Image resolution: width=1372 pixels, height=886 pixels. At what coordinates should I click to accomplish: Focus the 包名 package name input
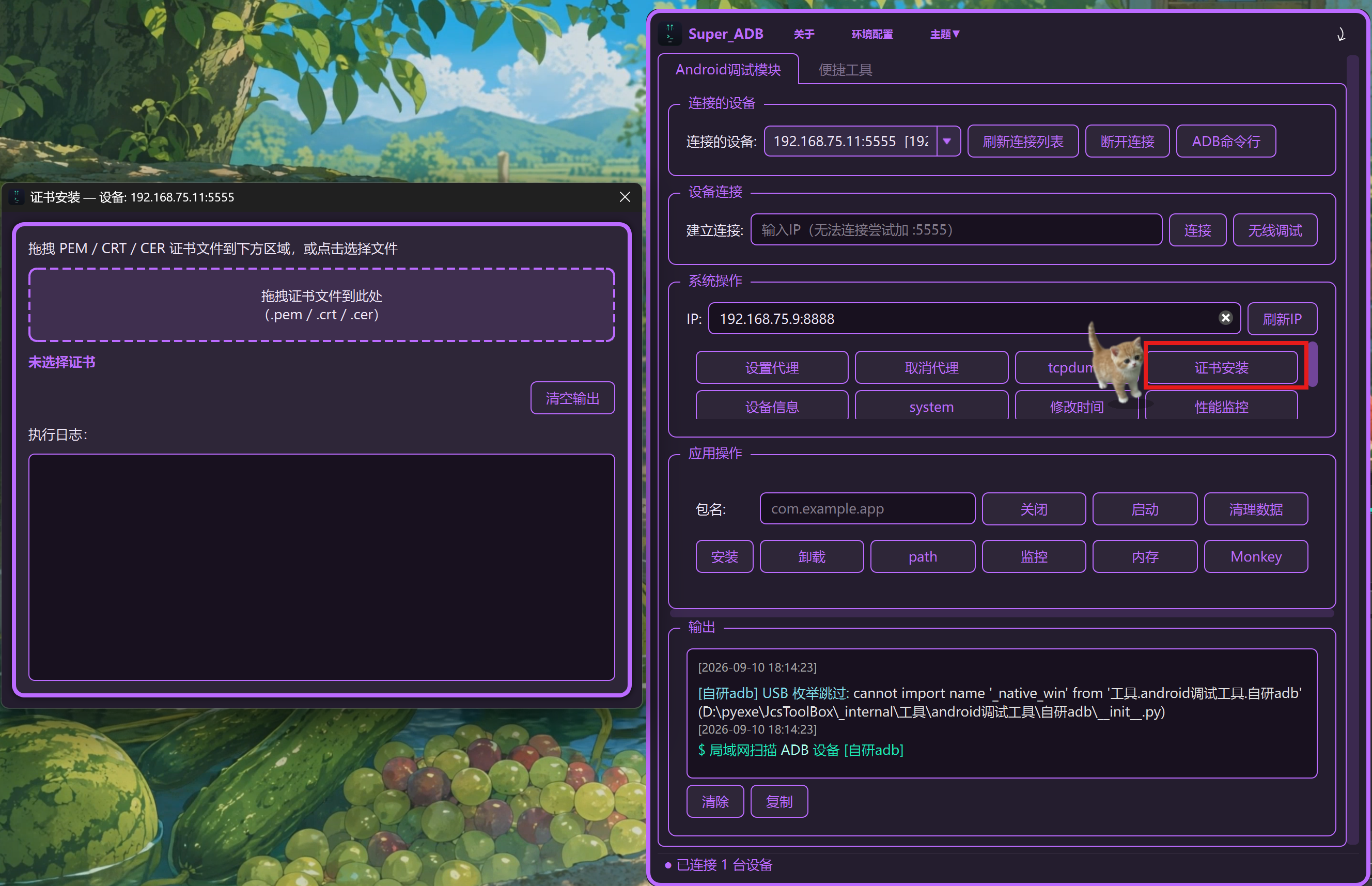[x=867, y=508]
